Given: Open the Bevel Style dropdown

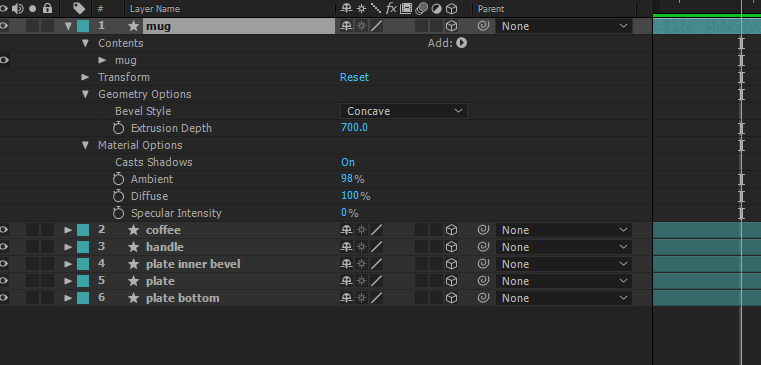Looking at the screenshot, I should 403,111.
